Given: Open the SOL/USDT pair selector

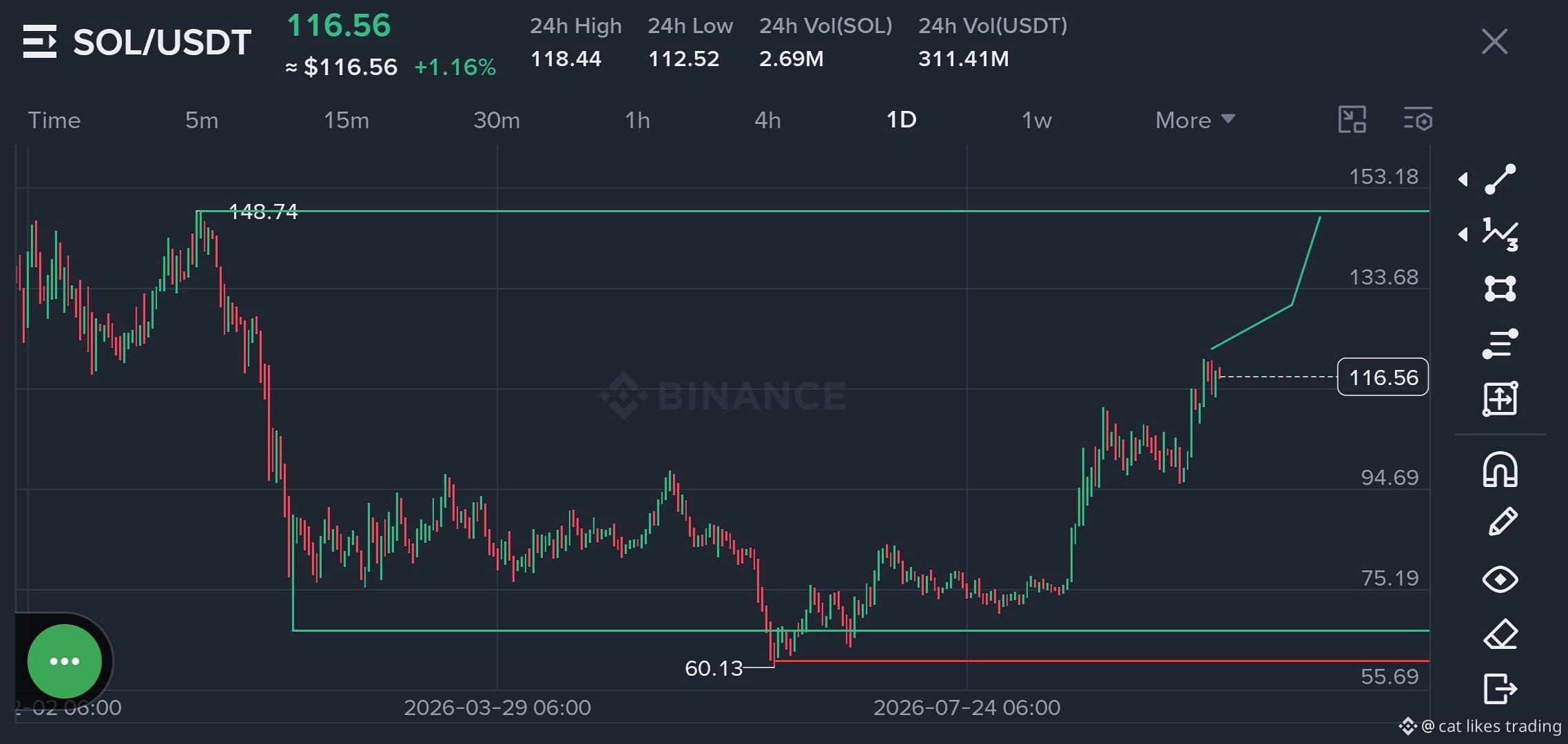Looking at the screenshot, I should tap(137, 42).
